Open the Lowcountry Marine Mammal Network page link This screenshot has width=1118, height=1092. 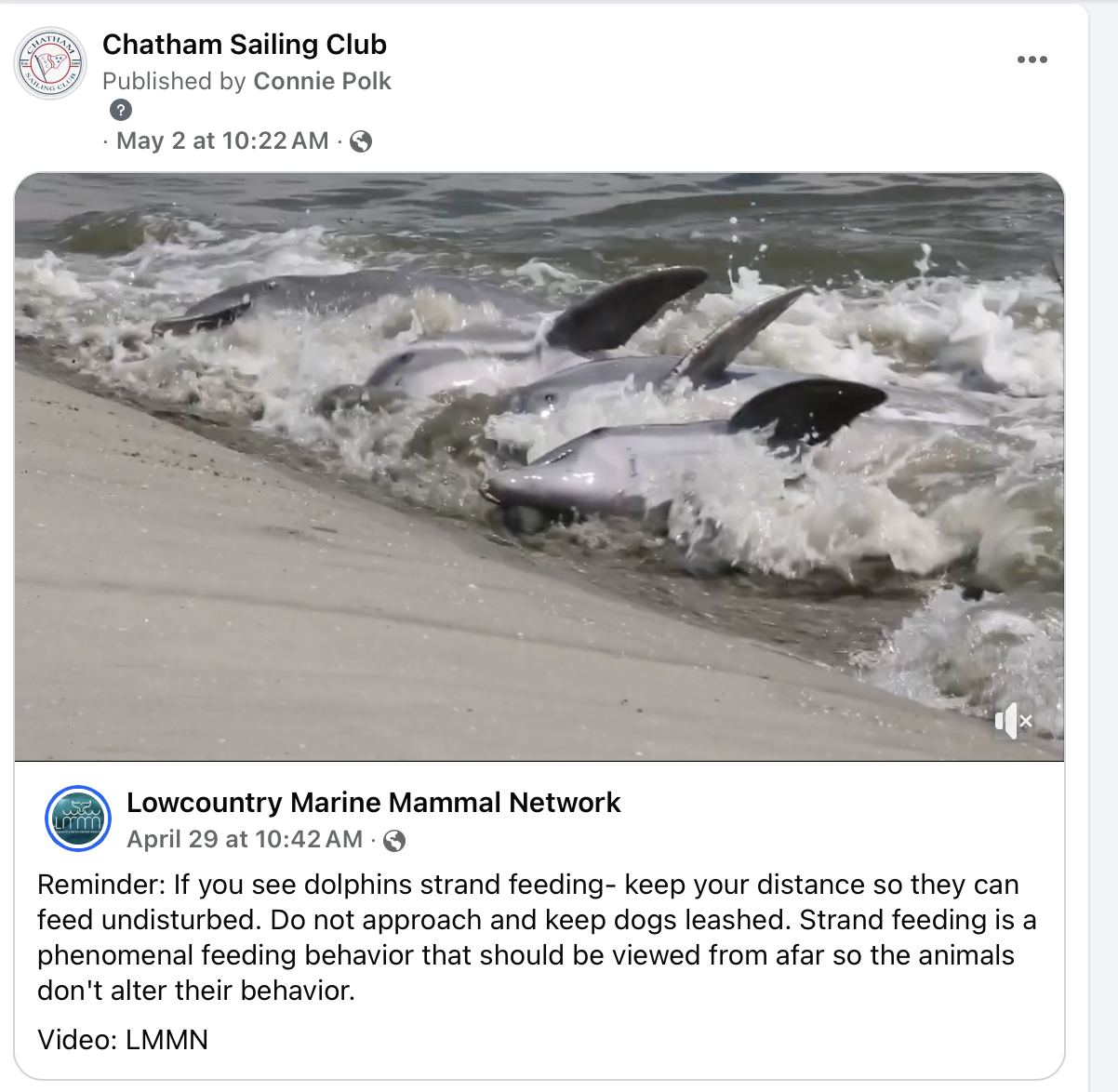(373, 803)
